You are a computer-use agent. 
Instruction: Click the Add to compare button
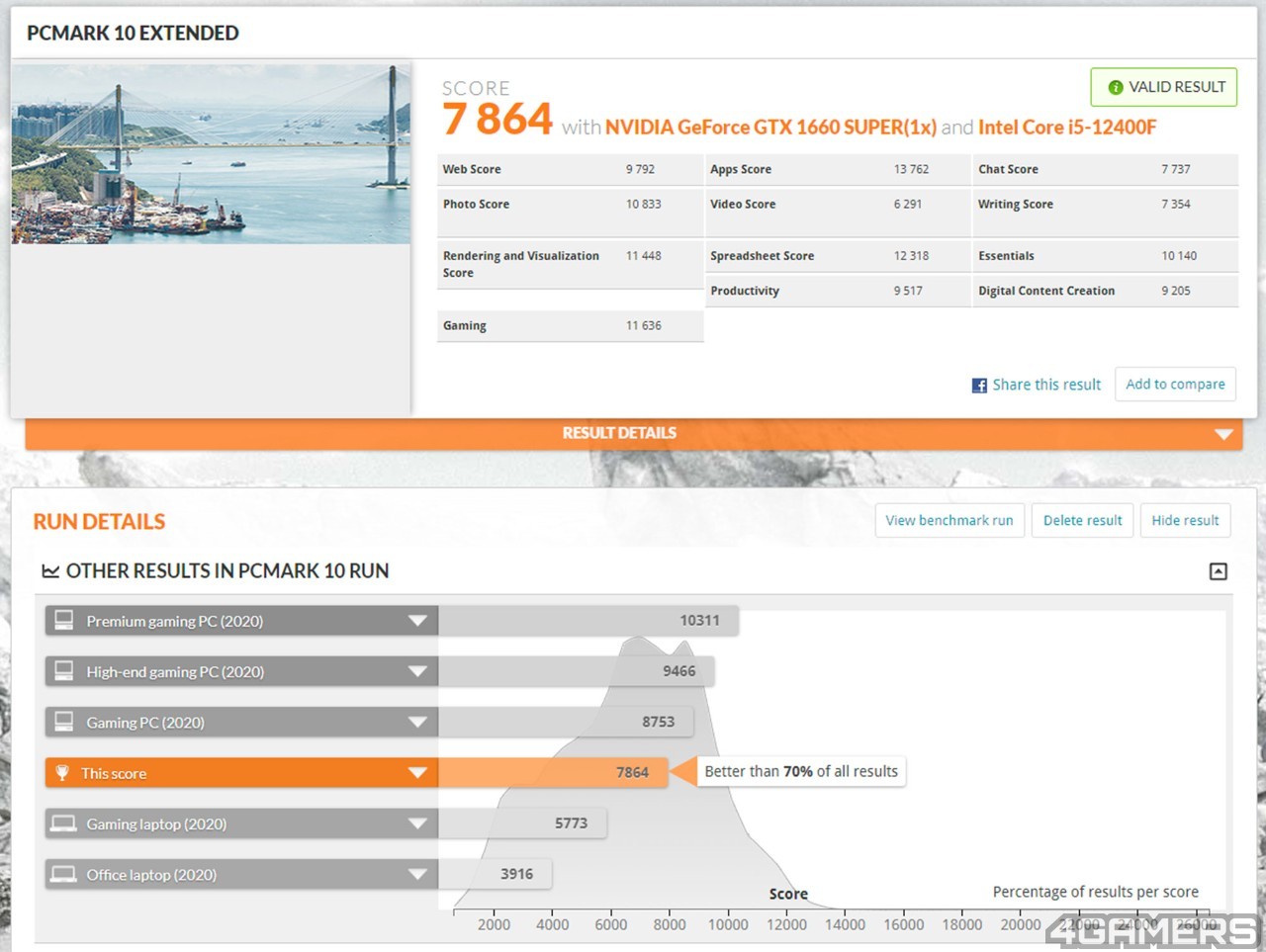(x=1175, y=384)
